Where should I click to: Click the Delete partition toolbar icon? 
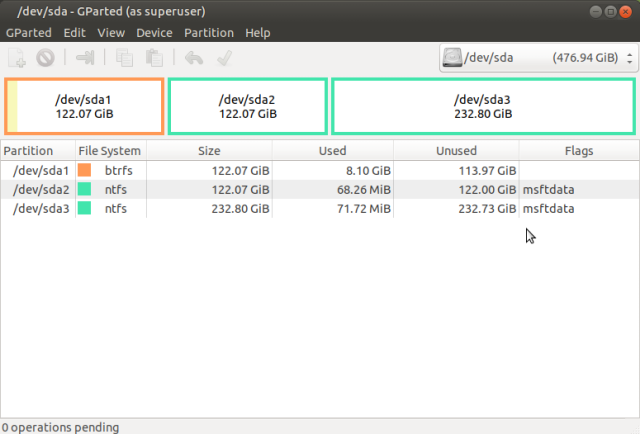45,58
